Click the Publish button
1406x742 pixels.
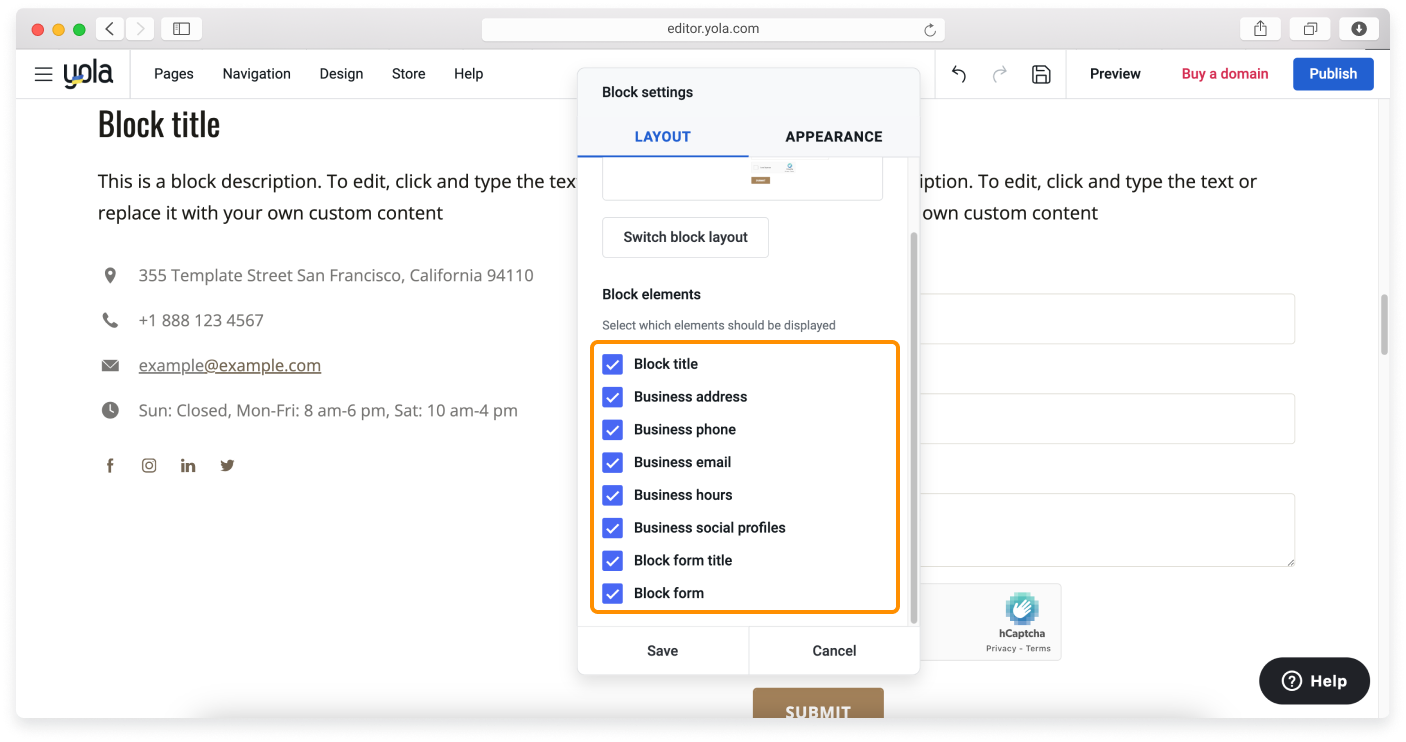1333,73
